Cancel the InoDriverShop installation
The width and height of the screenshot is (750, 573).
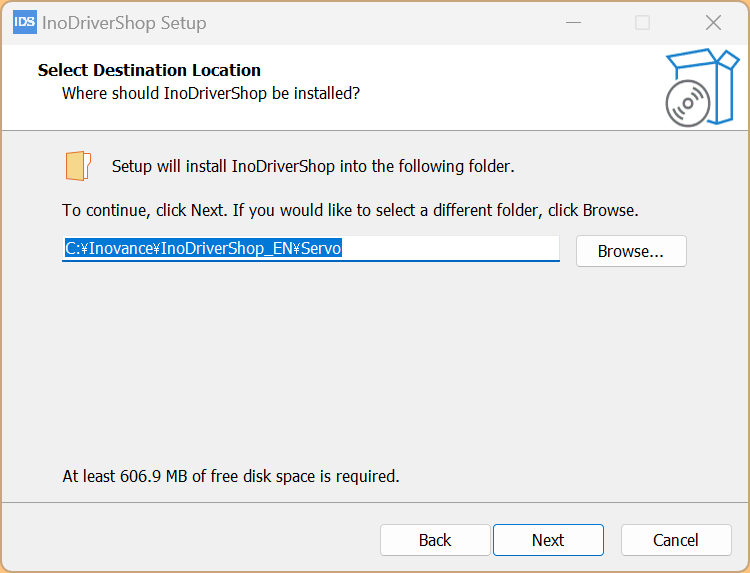676,540
